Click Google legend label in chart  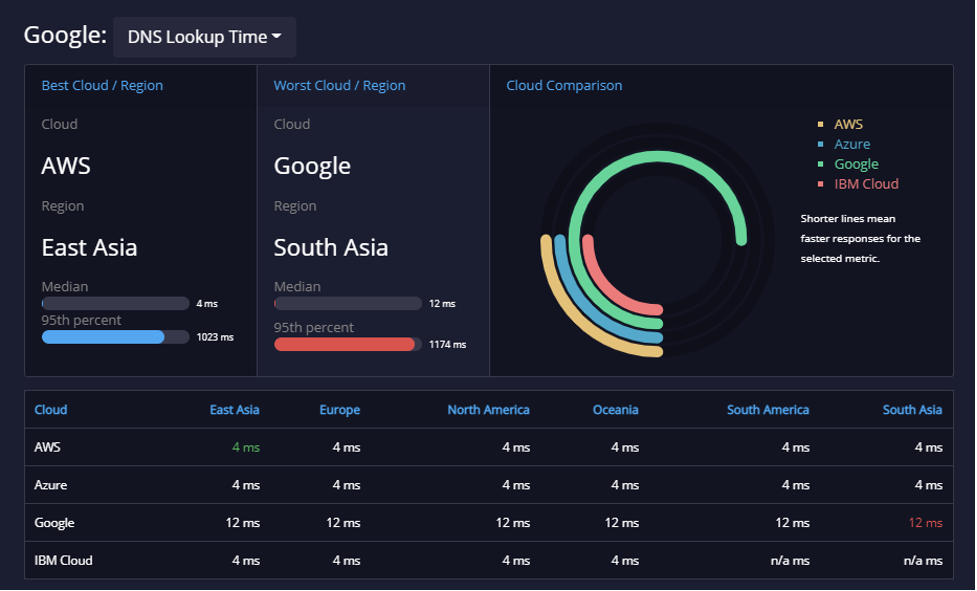[x=857, y=164]
